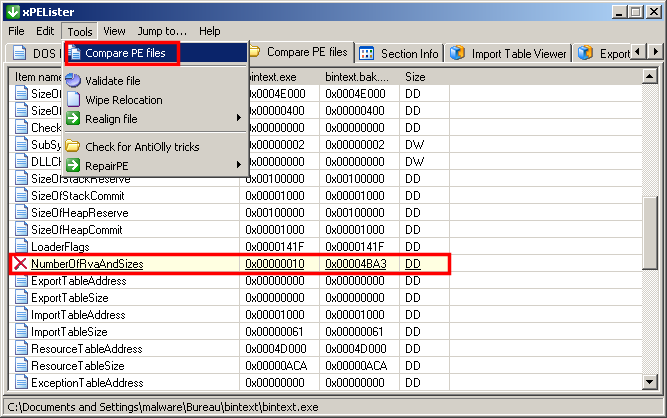Click the Import Table Viewer tab icon
The height and width of the screenshot is (418, 667).
point(457,53)
